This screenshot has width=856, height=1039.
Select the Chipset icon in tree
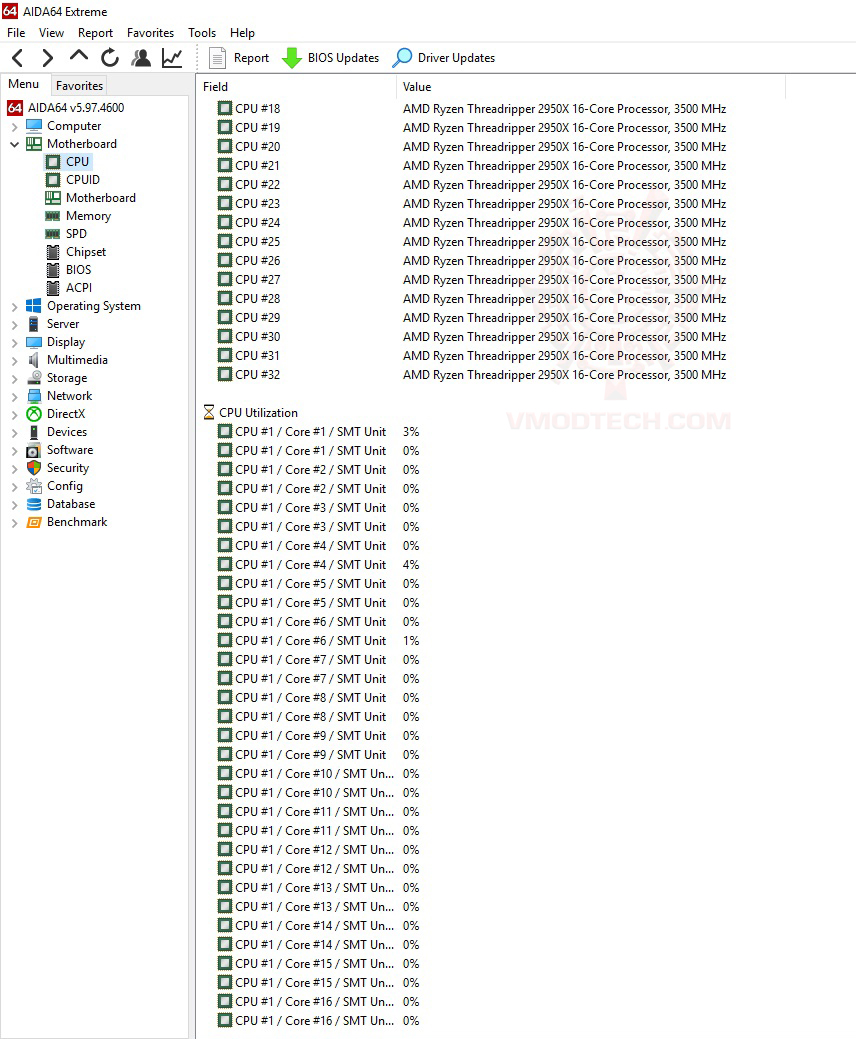[53, 252]
